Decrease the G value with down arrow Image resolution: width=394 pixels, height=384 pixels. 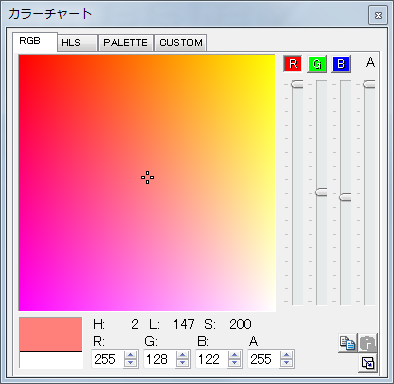point(182,363)
